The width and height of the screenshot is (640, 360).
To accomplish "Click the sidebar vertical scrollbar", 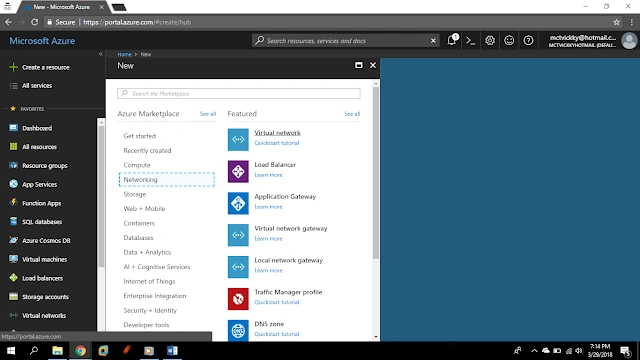I will [x=101, y=196].
